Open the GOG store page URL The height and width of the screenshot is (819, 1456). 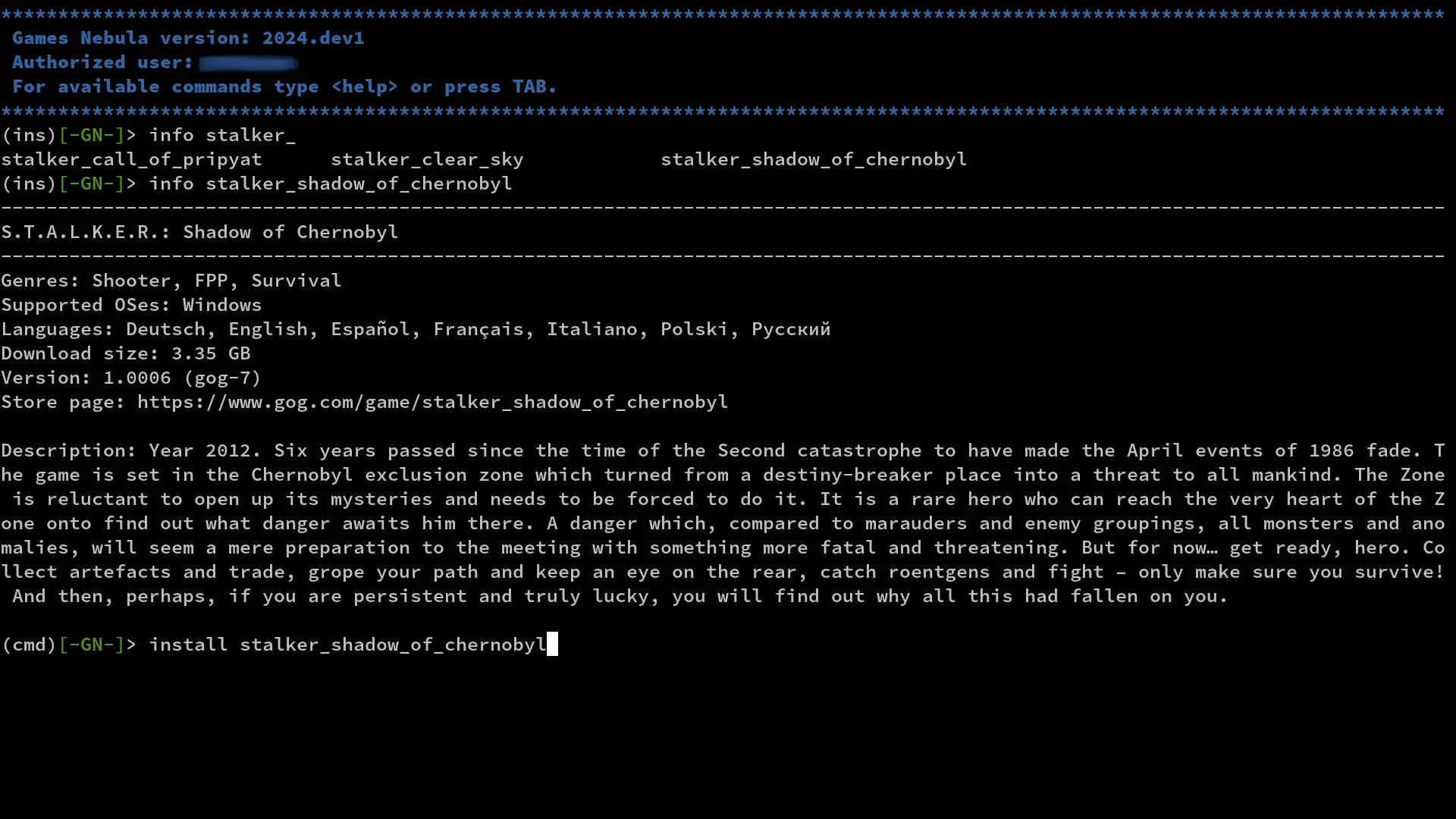pos(432,402)
